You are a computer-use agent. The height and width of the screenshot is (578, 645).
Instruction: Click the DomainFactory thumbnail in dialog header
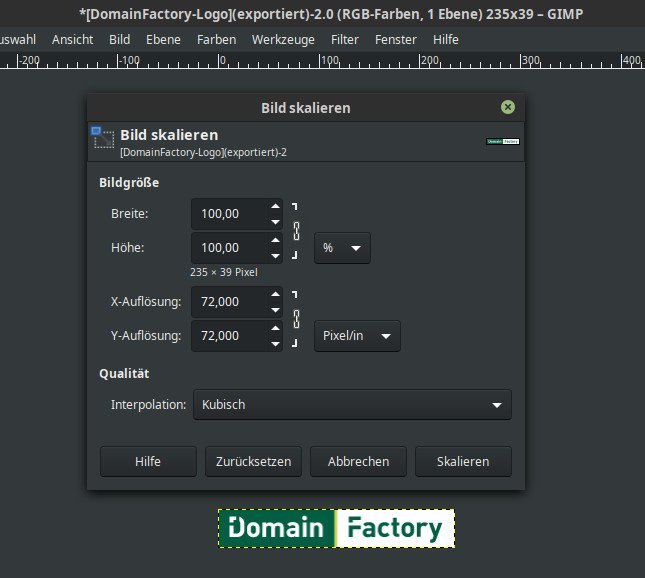pos(503,142)
